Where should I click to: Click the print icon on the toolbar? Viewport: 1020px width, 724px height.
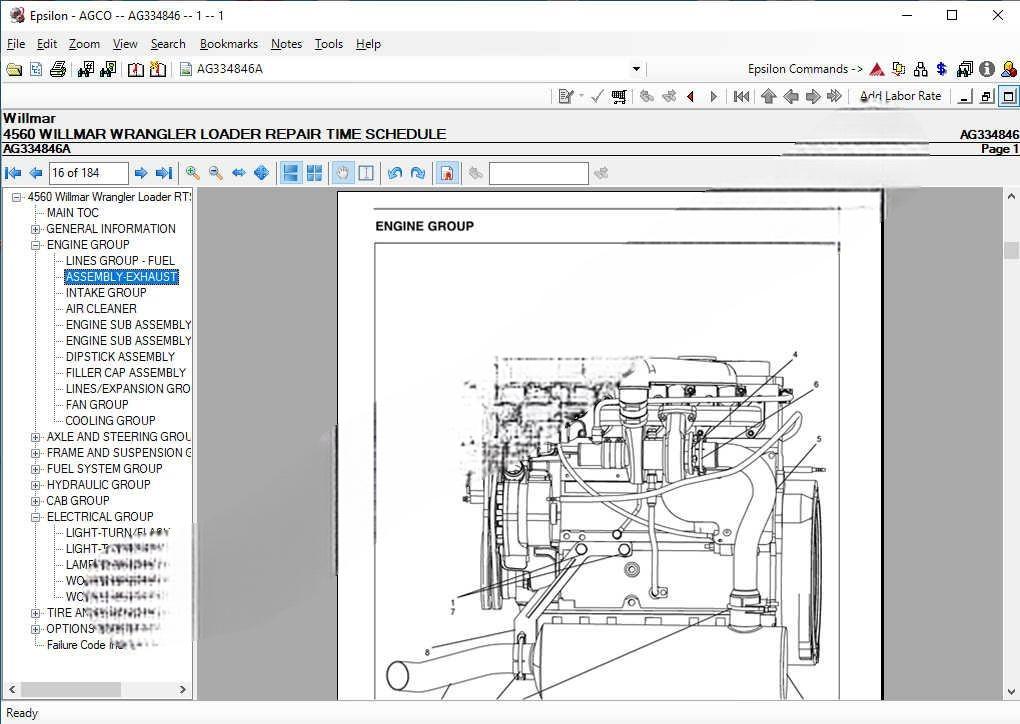[57, 68]
